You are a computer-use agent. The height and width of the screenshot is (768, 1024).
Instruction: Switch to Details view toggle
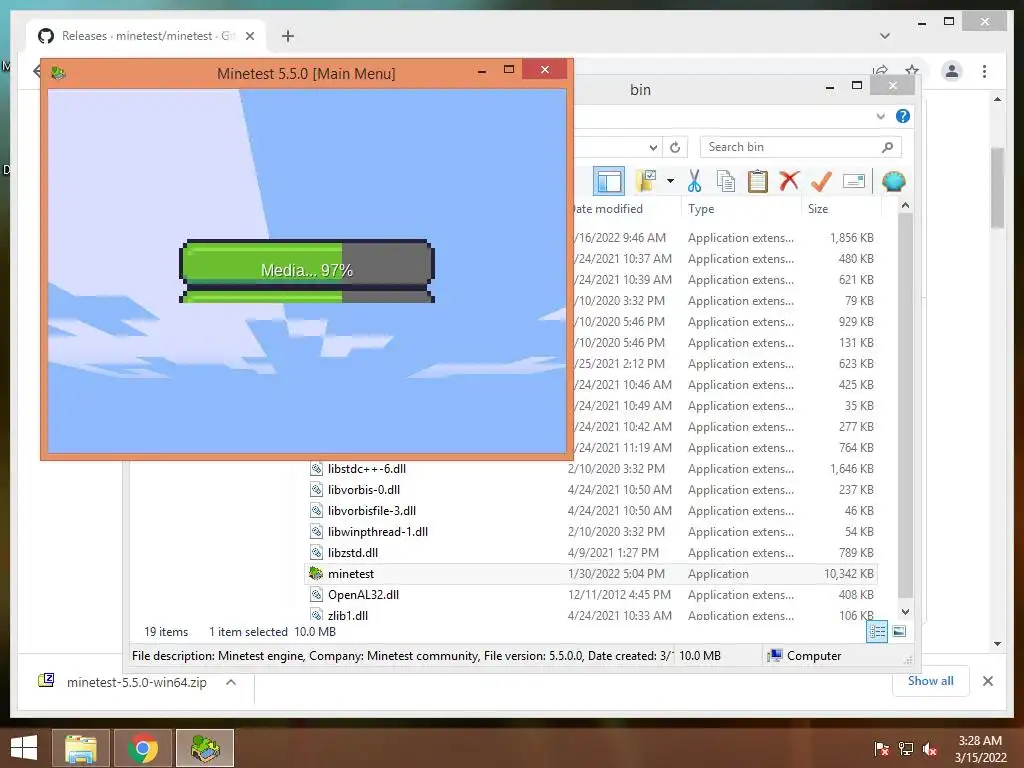pos(877,632)
